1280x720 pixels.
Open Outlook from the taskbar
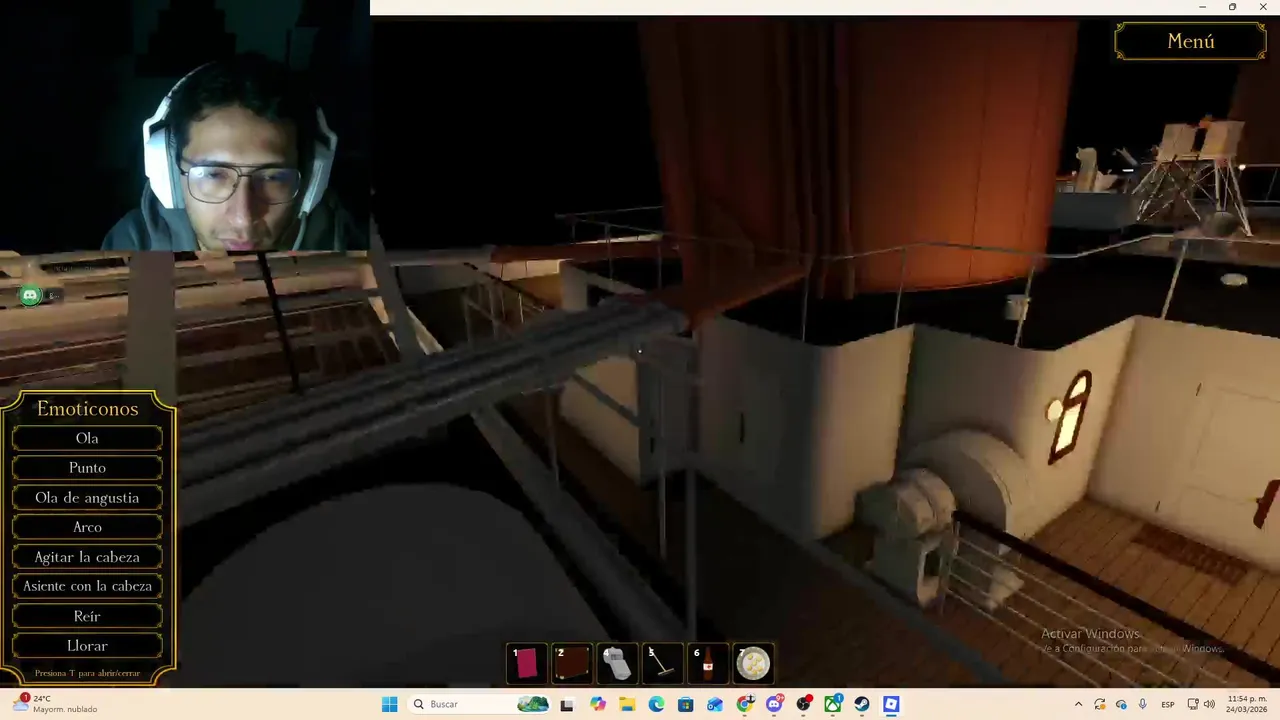click(x=714, y=704)
